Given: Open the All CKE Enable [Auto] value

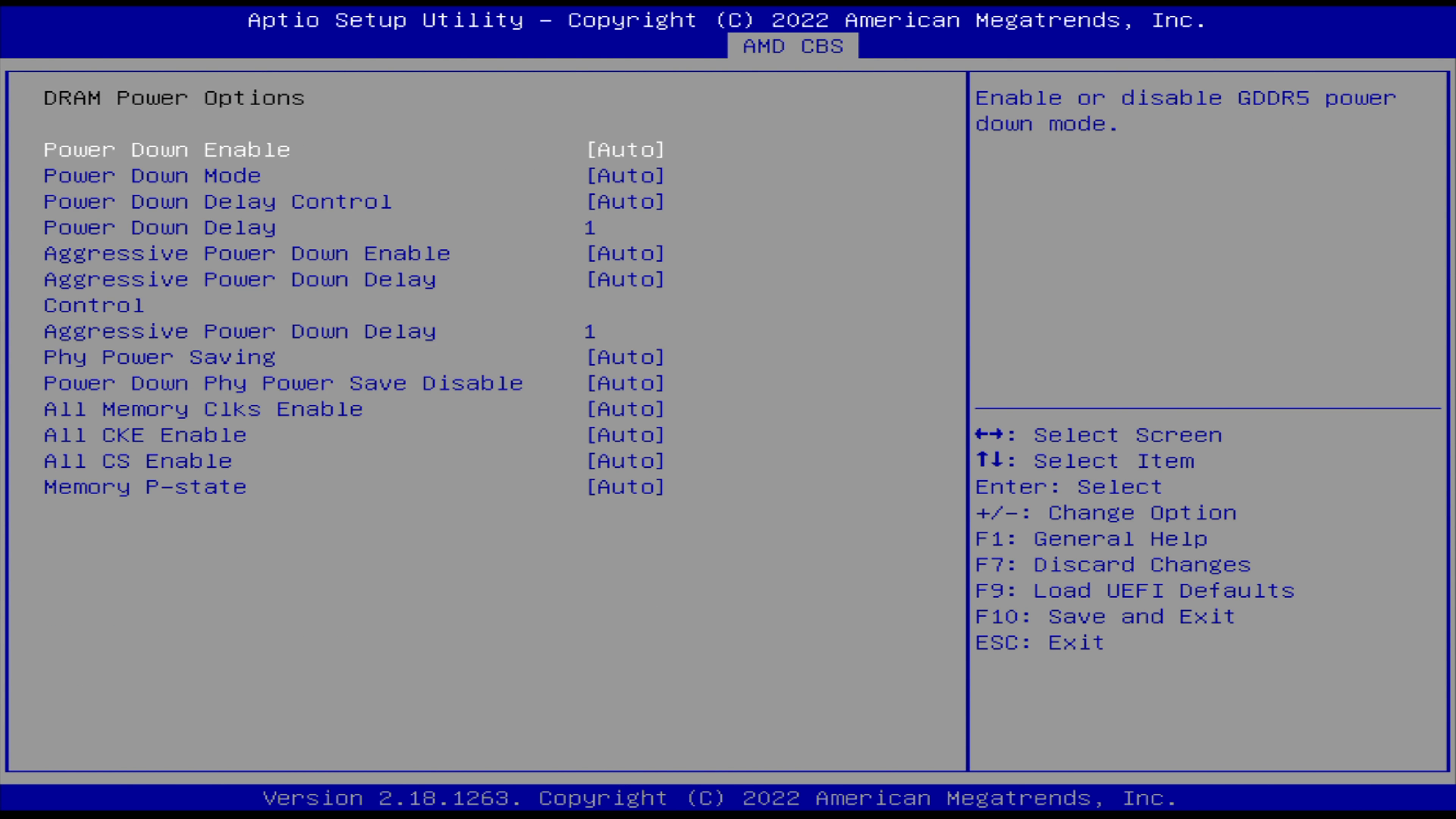Looking at the screenshot, I should [x=625, y=436].
